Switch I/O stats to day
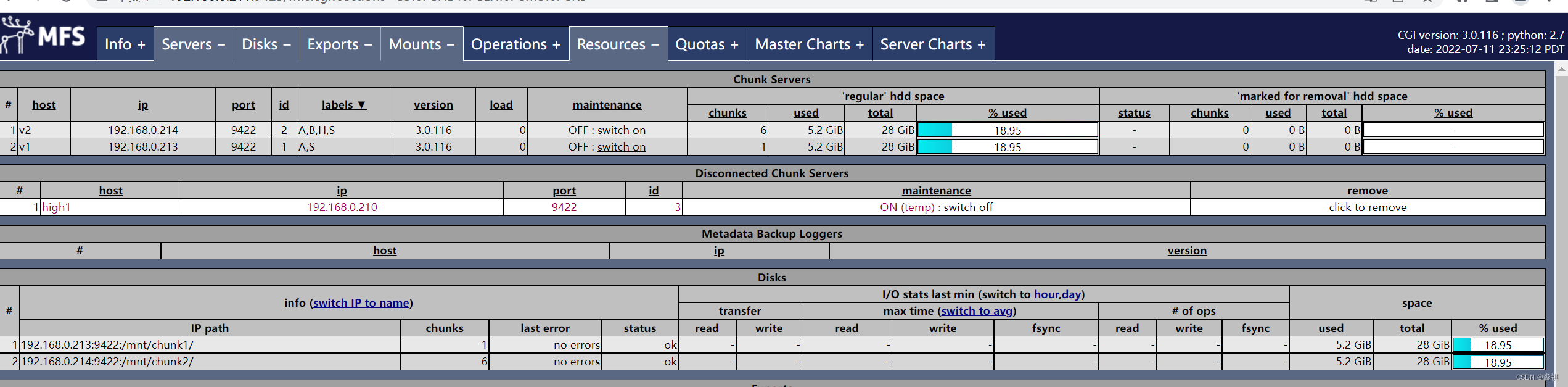This screenshot has height=387, width=1568. pos(1072,294)
